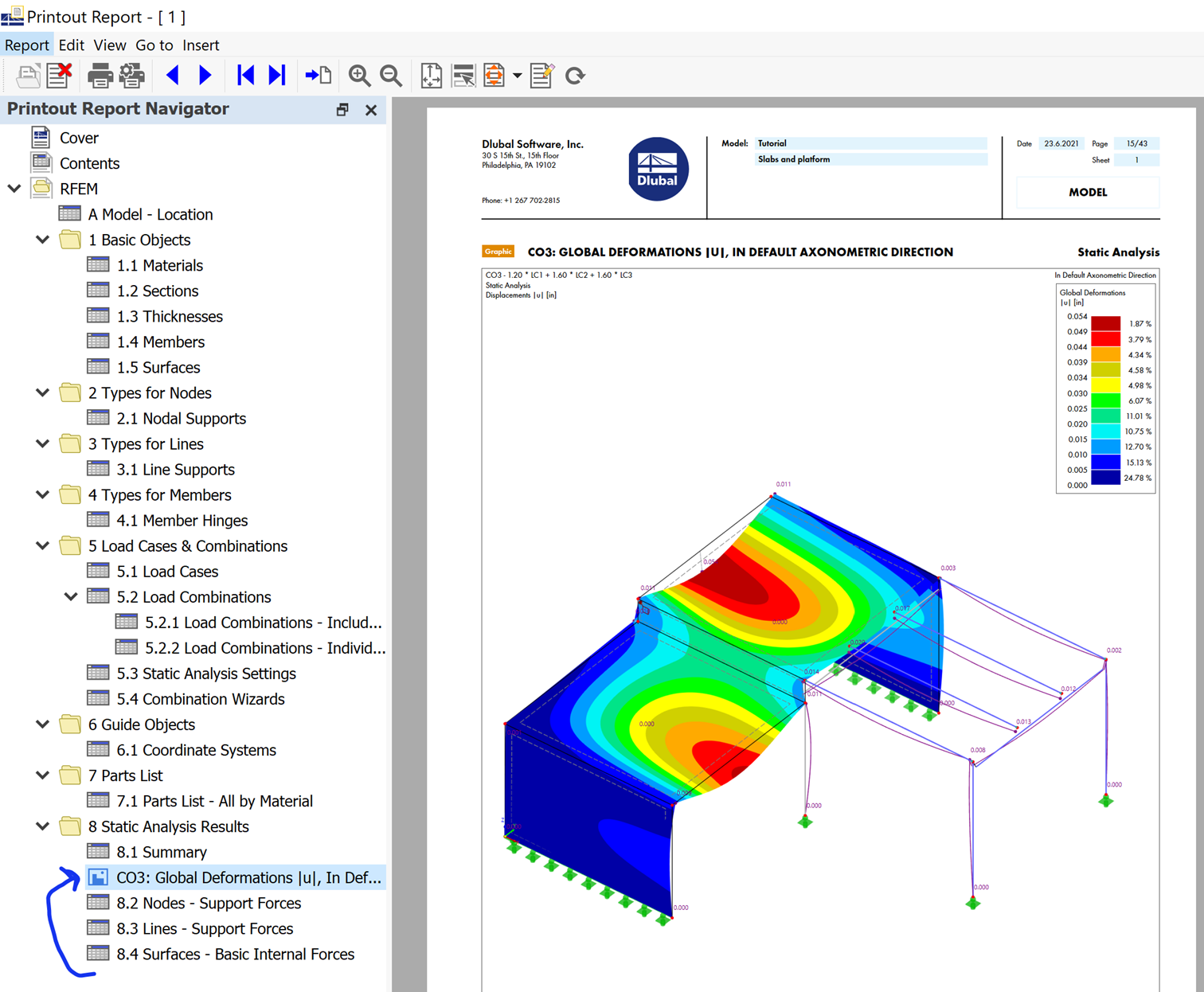Collapse the 7 Parts List folder
This screenshot has height=992, width=1204.
point(43,775)
